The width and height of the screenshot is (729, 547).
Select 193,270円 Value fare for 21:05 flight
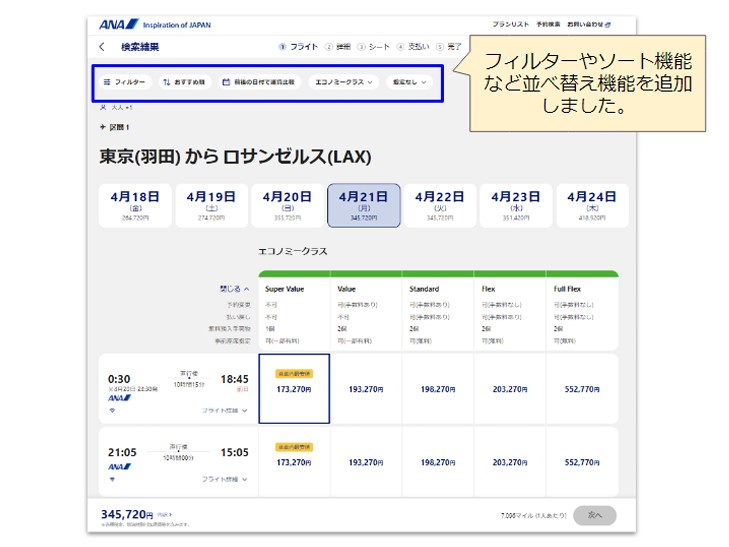tap(366, 462)
